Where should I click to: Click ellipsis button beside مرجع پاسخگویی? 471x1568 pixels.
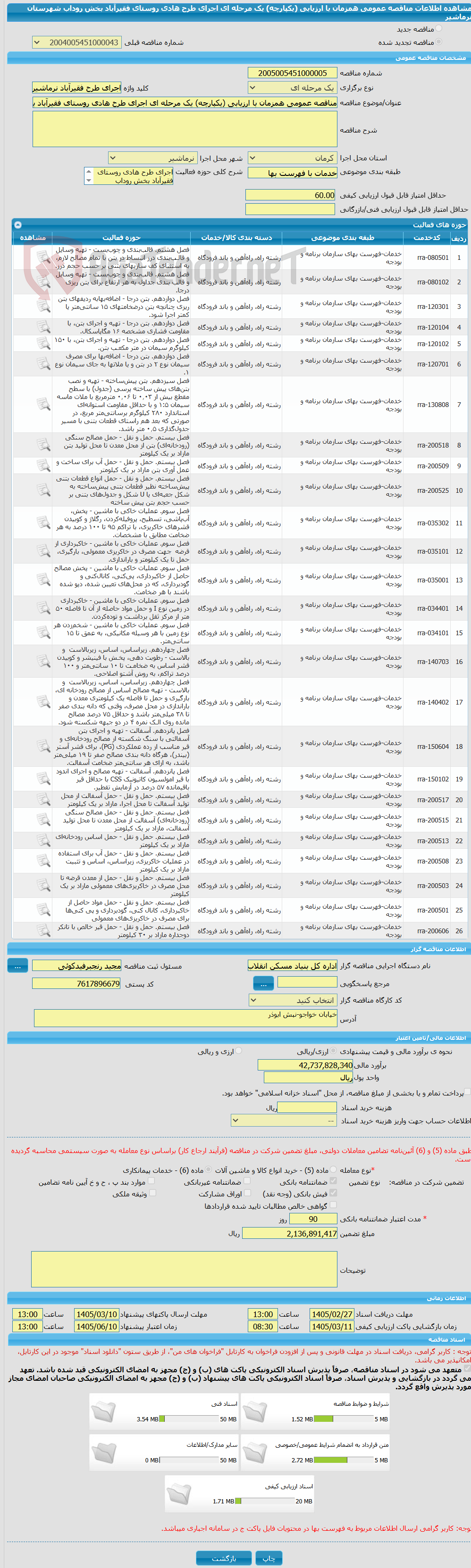click(x=263, y=983)
